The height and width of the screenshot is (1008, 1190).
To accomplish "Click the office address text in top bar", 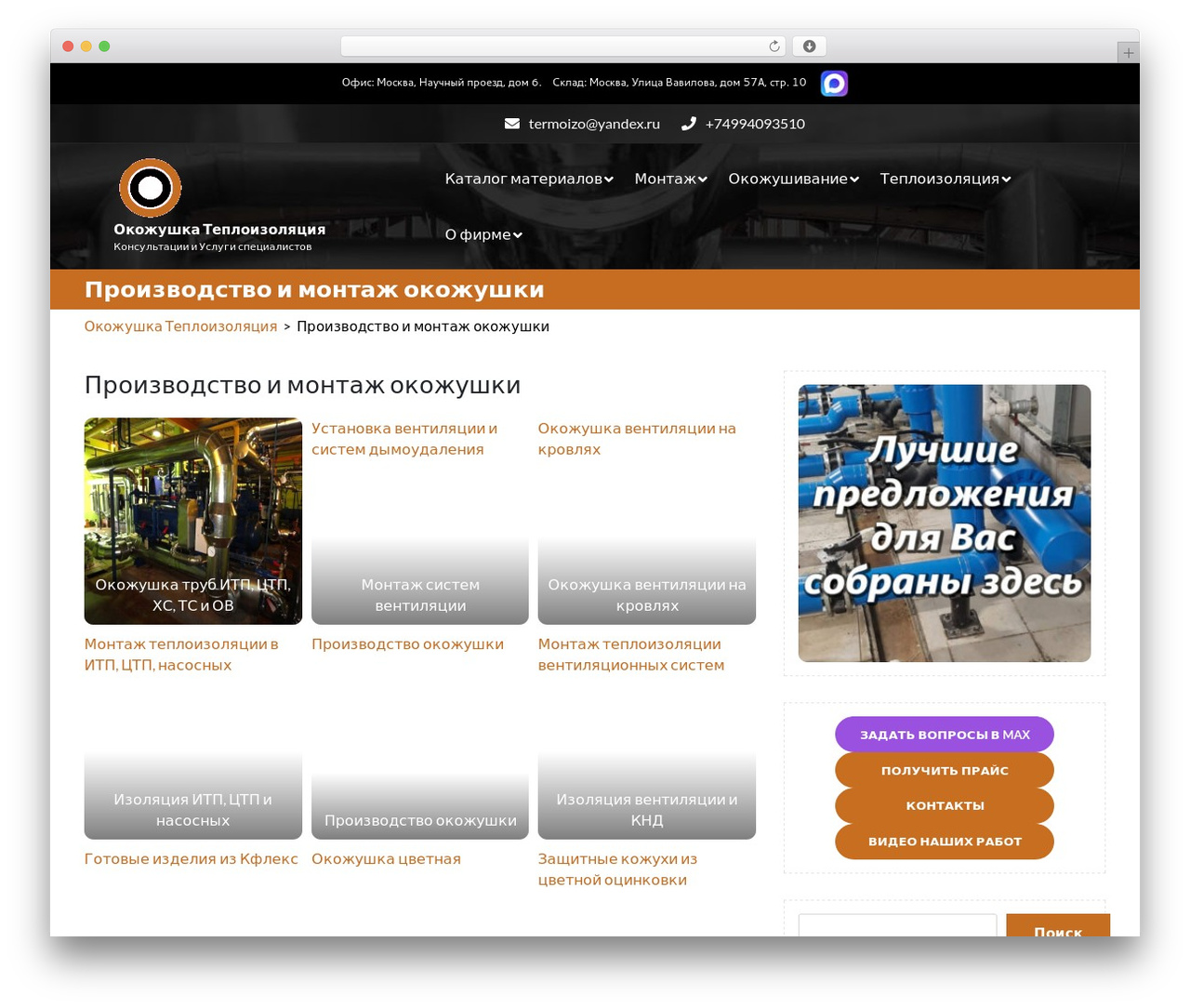I will 442,83.
